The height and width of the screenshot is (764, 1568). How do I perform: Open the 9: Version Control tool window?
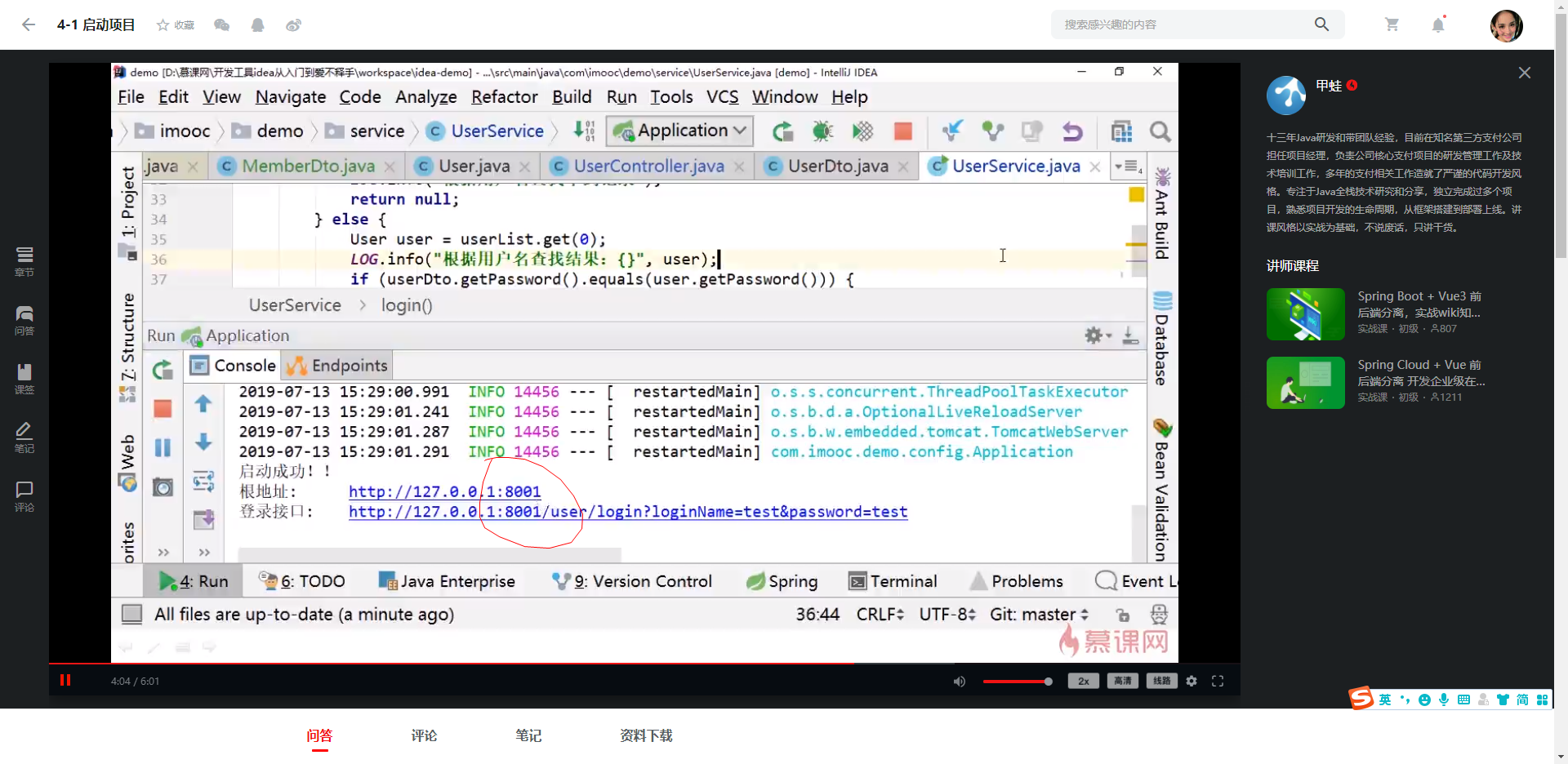click(x=632, y=581)
